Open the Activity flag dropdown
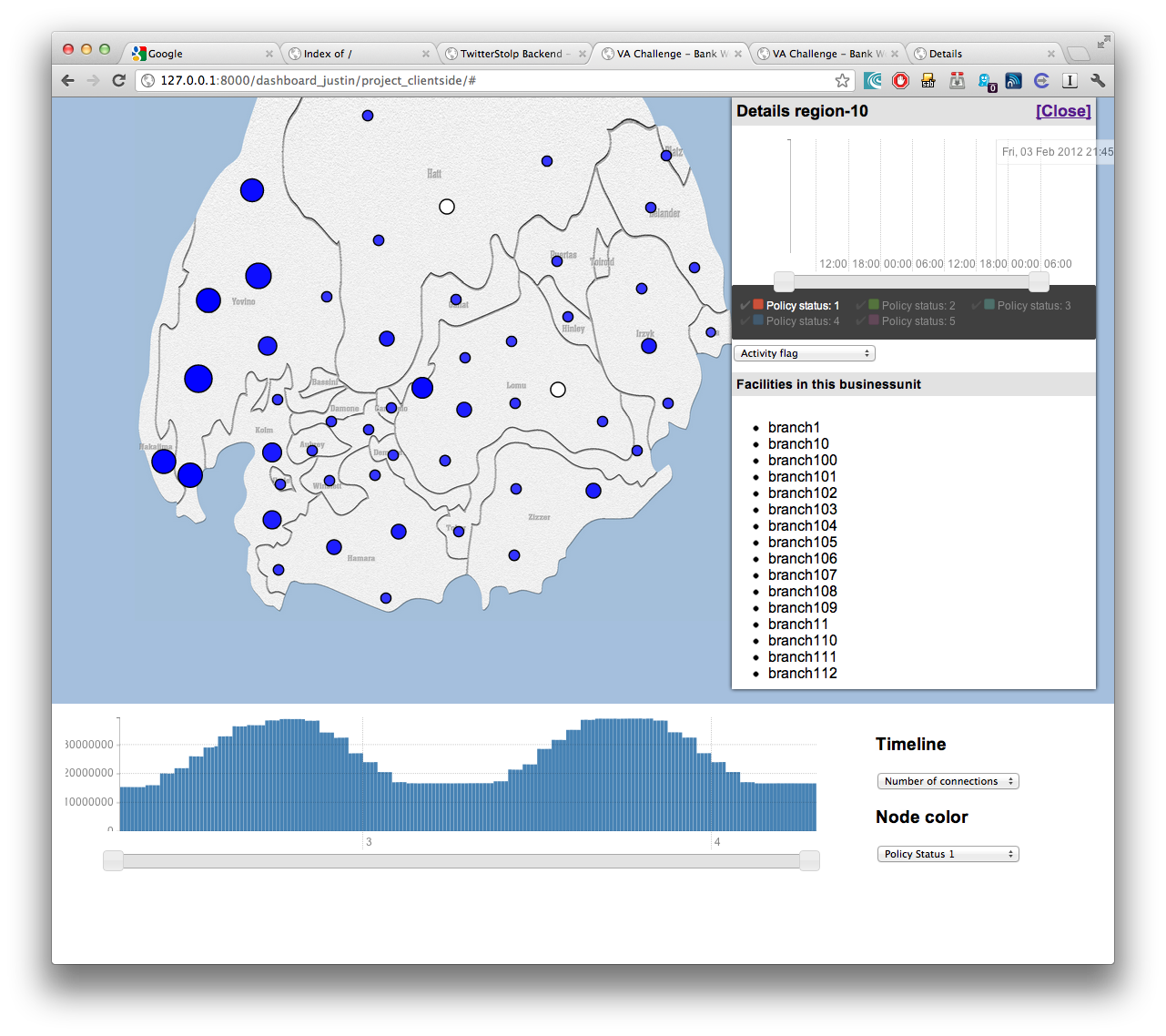 click(804, 353)
